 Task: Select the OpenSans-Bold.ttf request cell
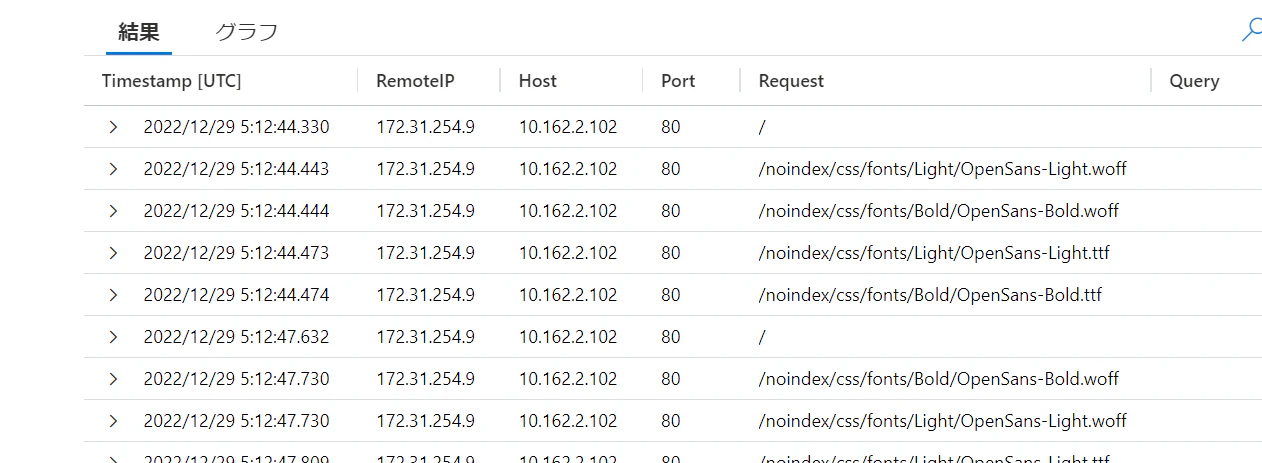point(930,295)
